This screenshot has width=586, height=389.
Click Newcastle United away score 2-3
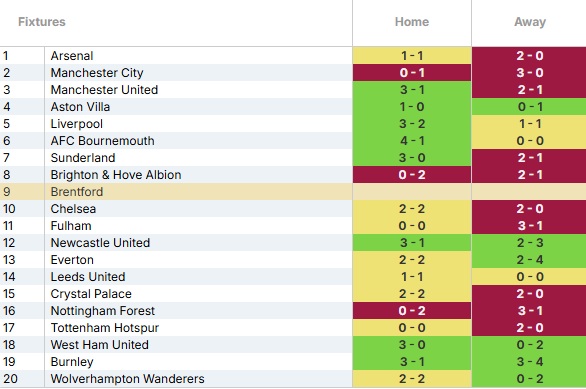click(x=529, y=243)
